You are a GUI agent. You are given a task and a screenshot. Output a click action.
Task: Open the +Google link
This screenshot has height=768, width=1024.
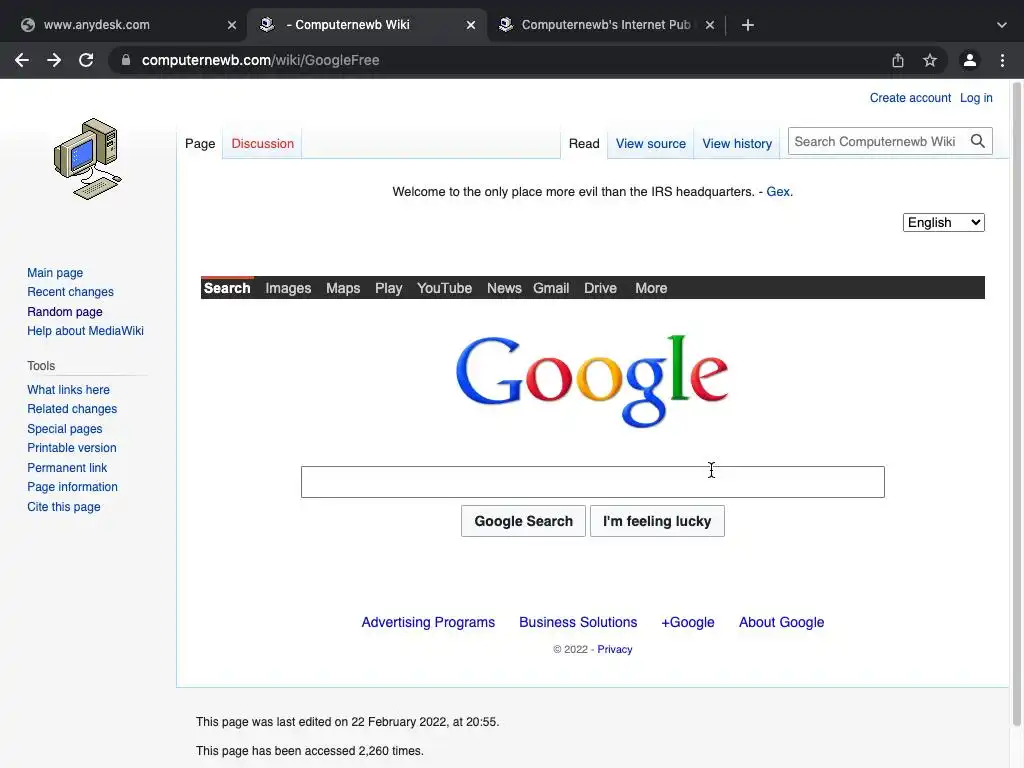pos(688,622)
